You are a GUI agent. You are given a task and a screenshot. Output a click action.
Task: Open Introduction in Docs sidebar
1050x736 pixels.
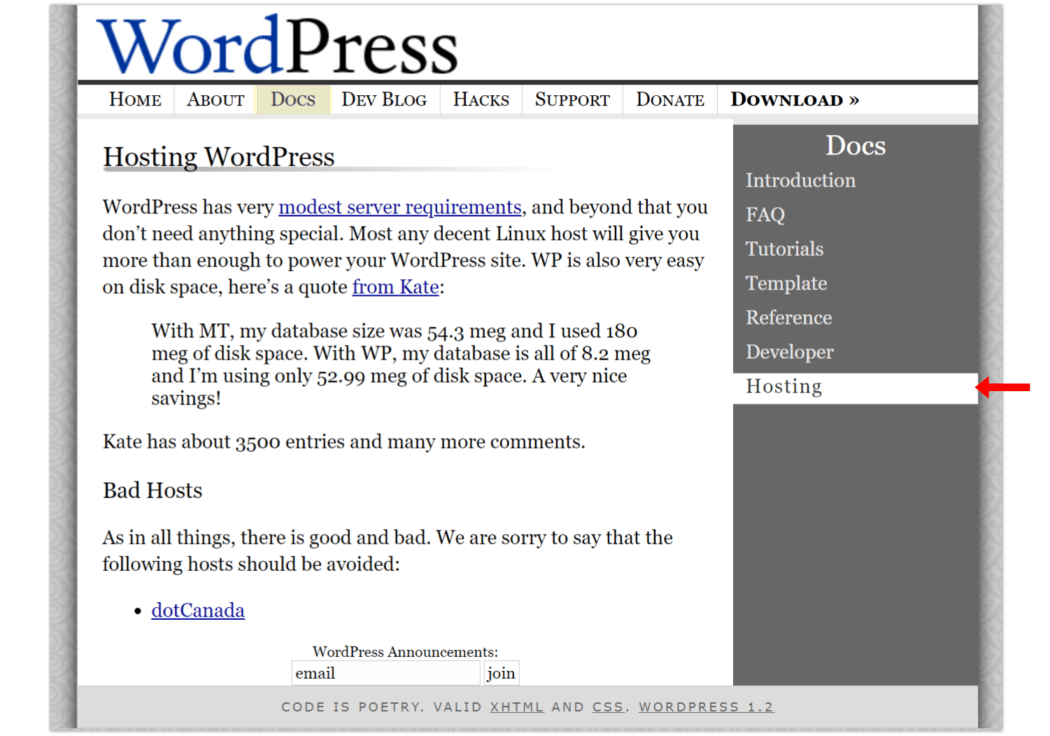pos(800,181)
